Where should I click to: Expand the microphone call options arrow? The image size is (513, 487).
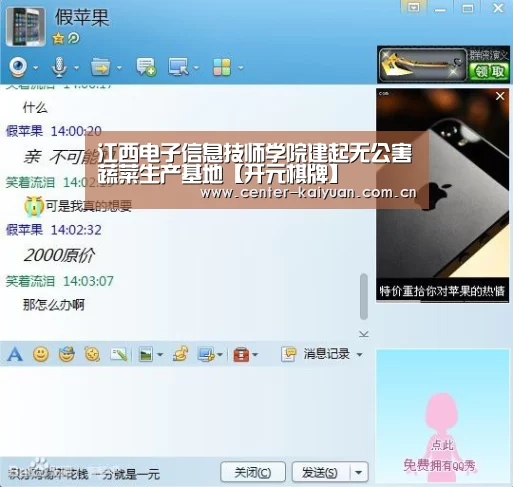pos(76,68)
